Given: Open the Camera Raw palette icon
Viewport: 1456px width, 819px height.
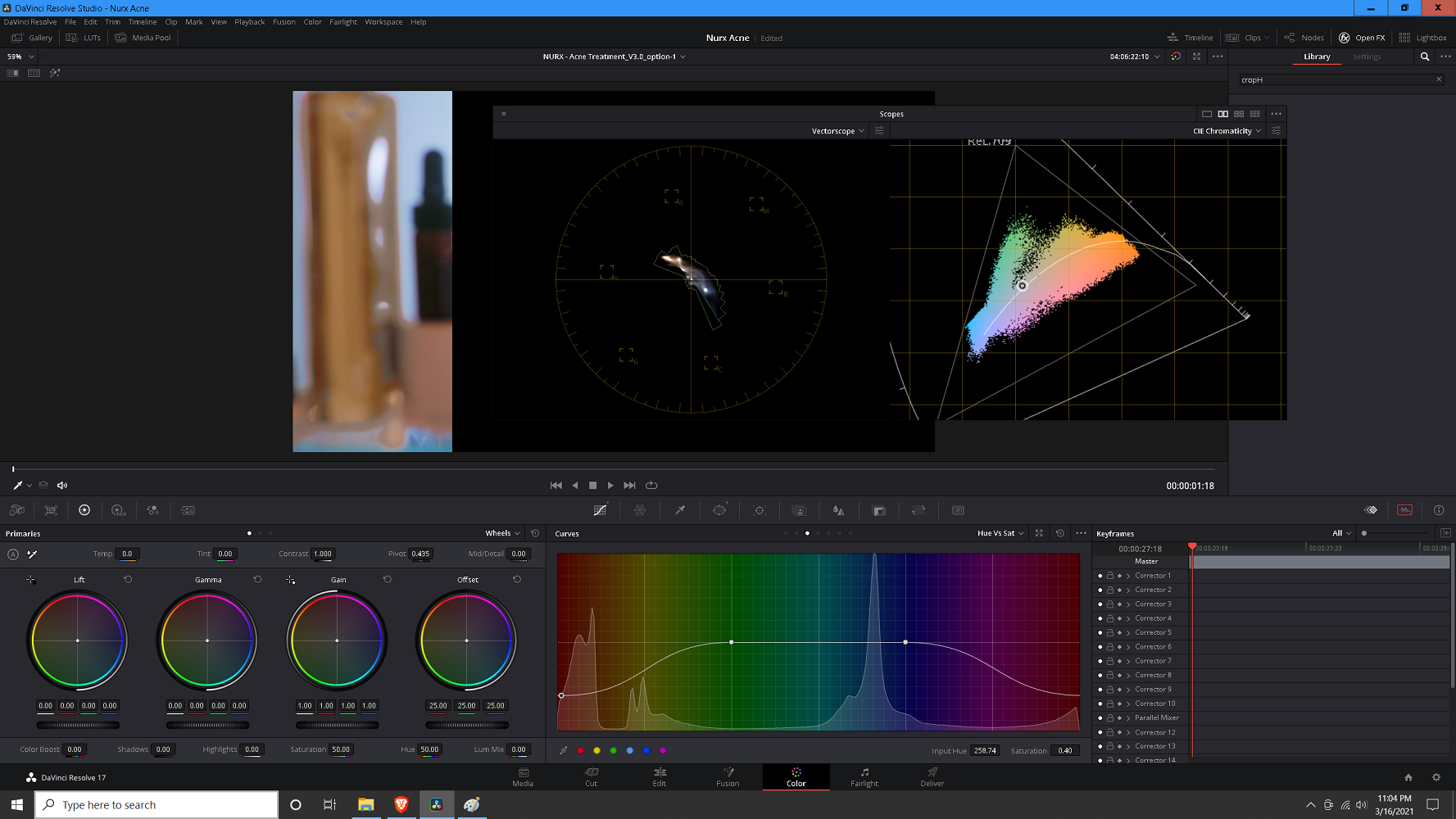Looking at the screenshot, I should click(16, 510).
